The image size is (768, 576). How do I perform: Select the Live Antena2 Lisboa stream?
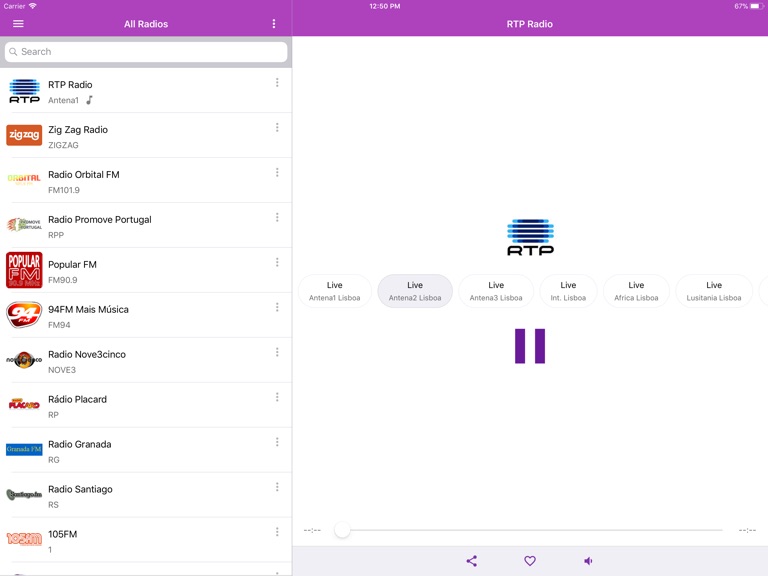click(x=415, y=291)
